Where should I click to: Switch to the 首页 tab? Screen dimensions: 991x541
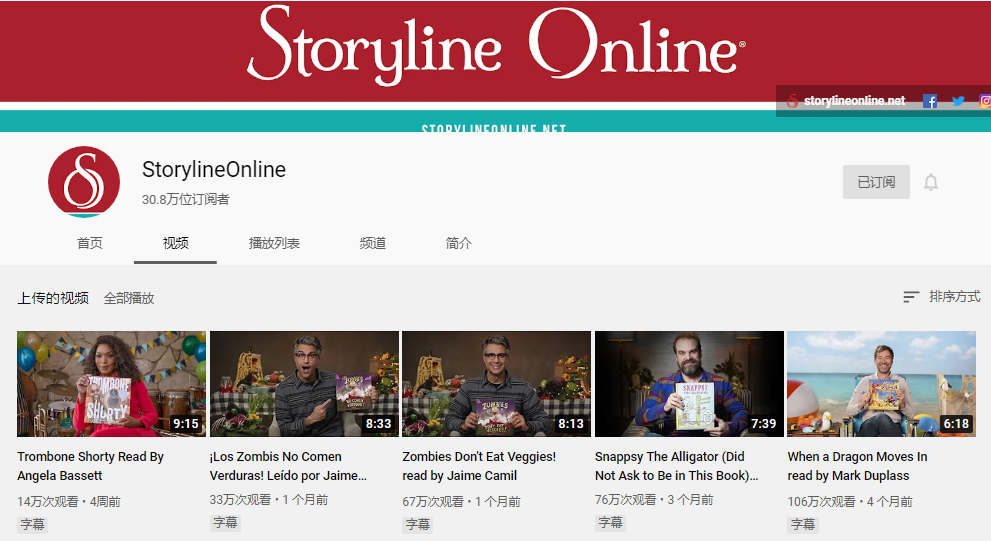[x=90, y=243]
